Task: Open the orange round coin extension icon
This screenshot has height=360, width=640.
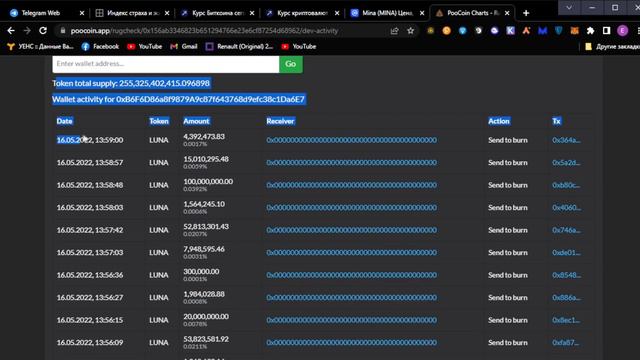Action: click(447, 31)
